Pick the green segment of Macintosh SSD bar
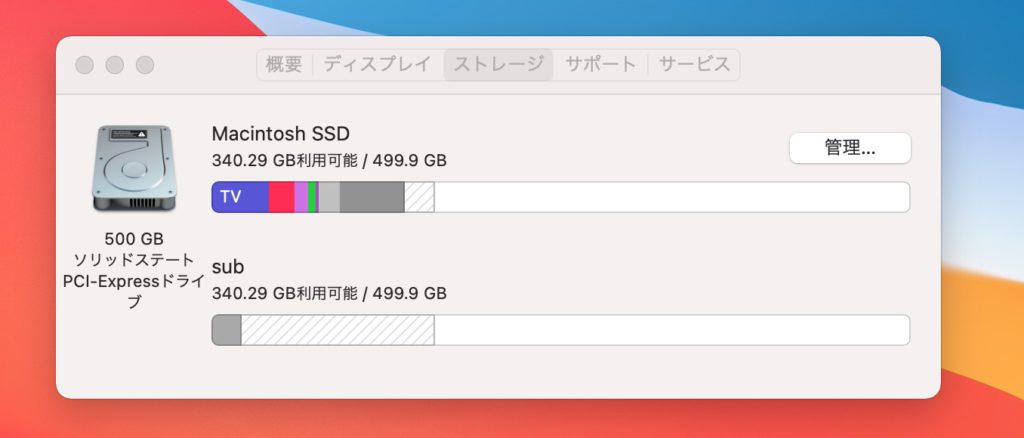This screenshot has height=438, width=1024. click(313, 197)
